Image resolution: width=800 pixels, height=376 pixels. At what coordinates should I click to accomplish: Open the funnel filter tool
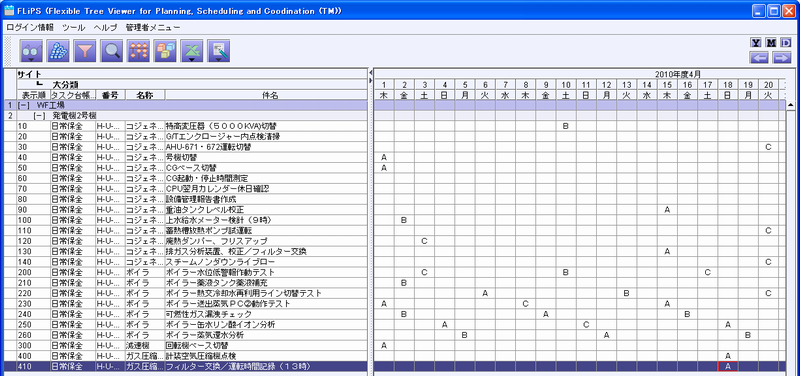coord(85,51)
